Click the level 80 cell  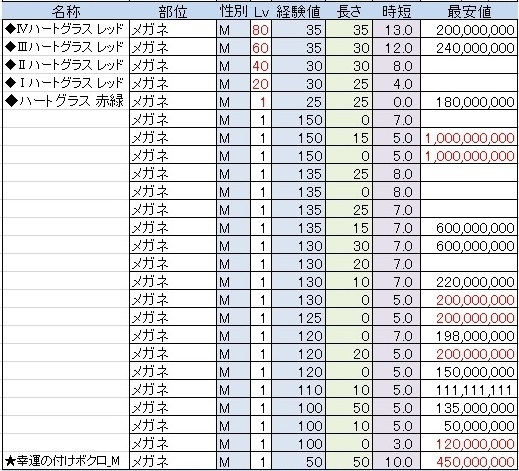[x=261, y=29]
